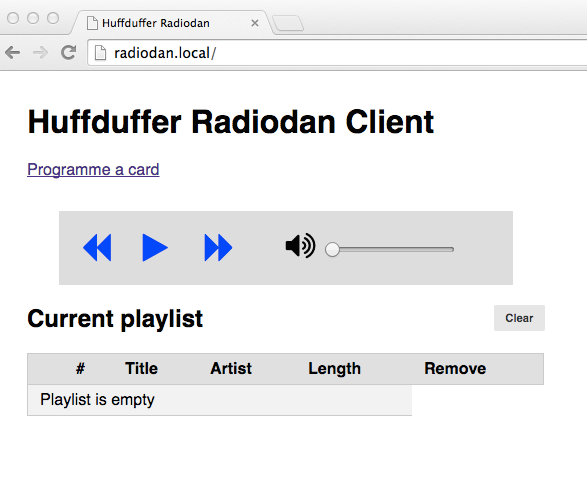This screenshot has width=587, height=495.
Task: Close the Huffduffer Radiodan tab
Action: [255, 23]
